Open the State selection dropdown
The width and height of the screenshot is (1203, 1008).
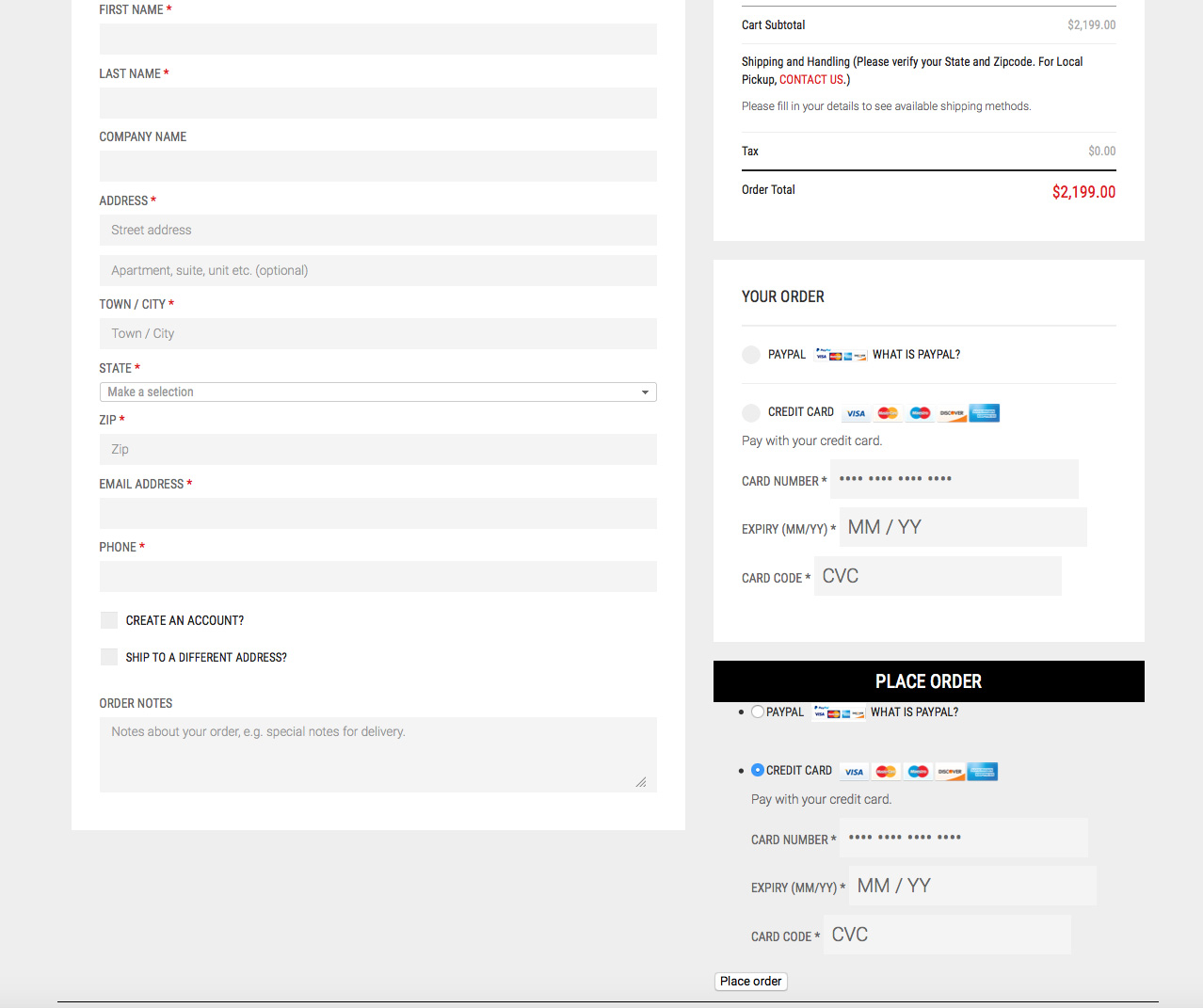[x=377, y=392]
